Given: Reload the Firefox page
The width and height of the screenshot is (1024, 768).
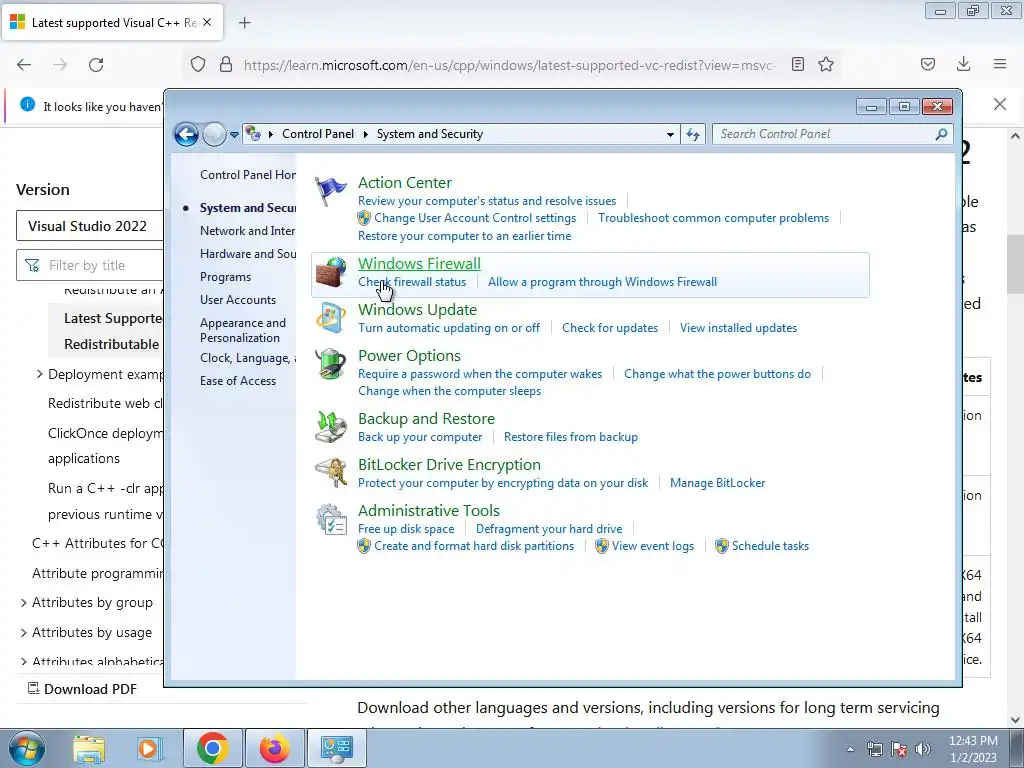Looking at the screenshot, I should point(96,65).
